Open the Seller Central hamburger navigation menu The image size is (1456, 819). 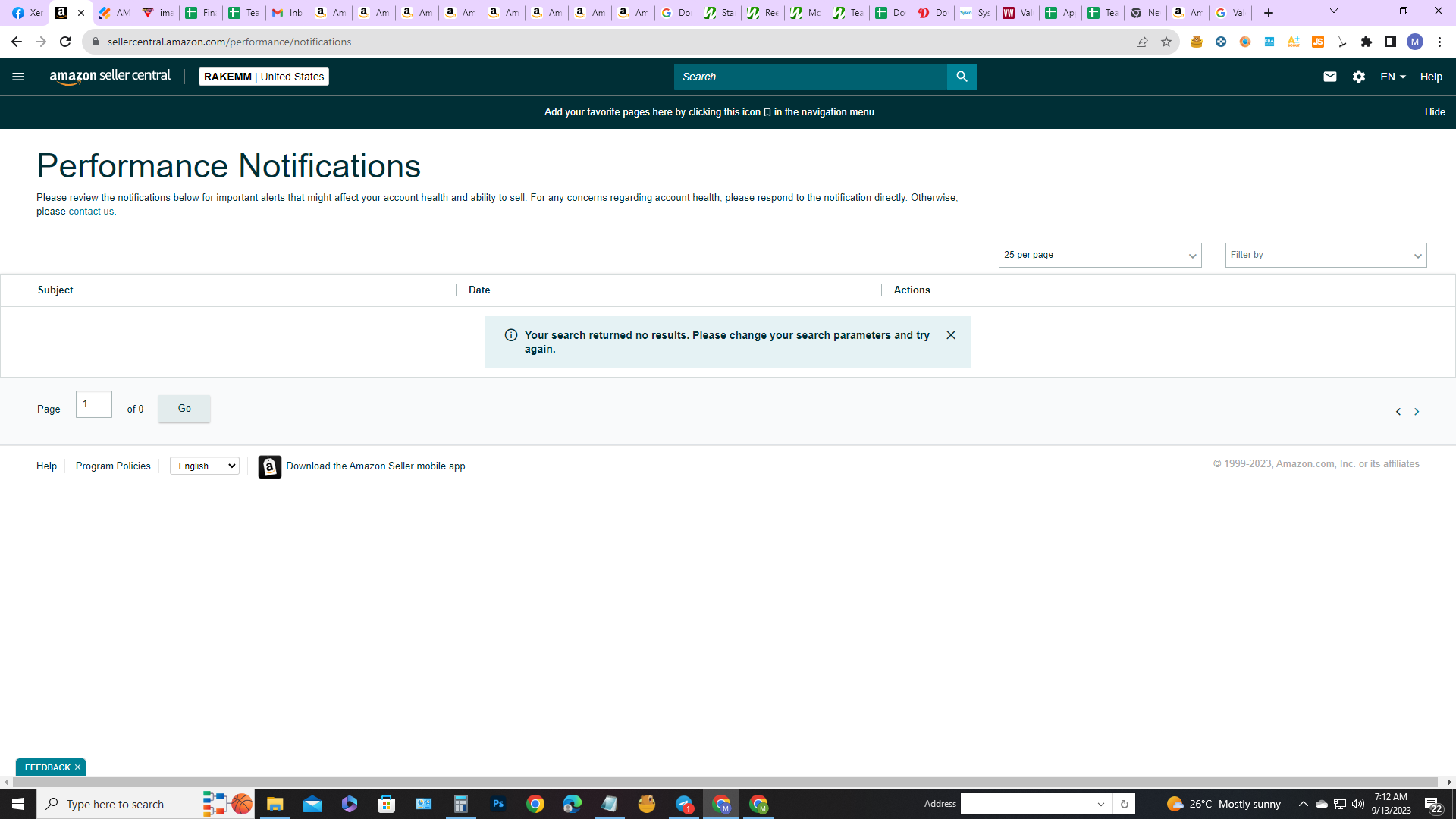click(x=18, y=77)
